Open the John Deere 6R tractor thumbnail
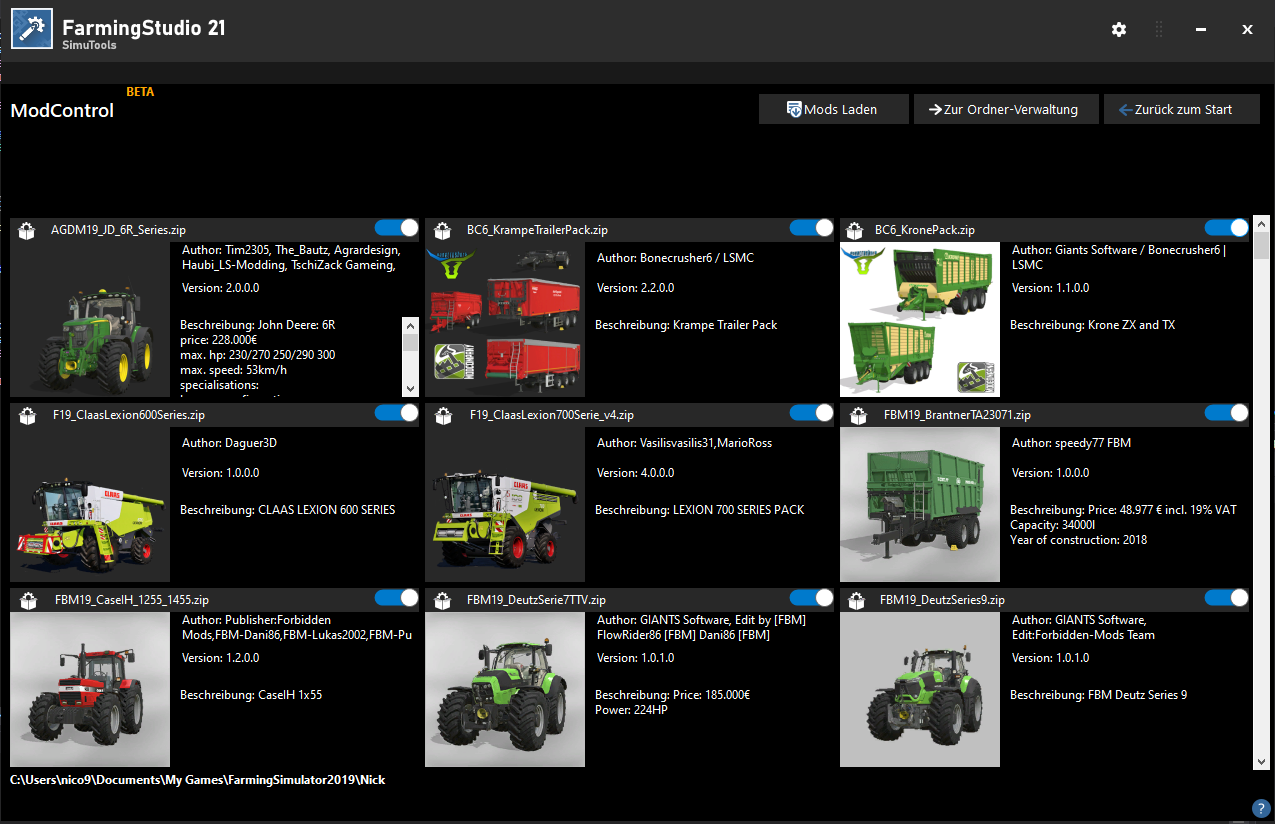The image size is (1275, 824). coord(90,320)
